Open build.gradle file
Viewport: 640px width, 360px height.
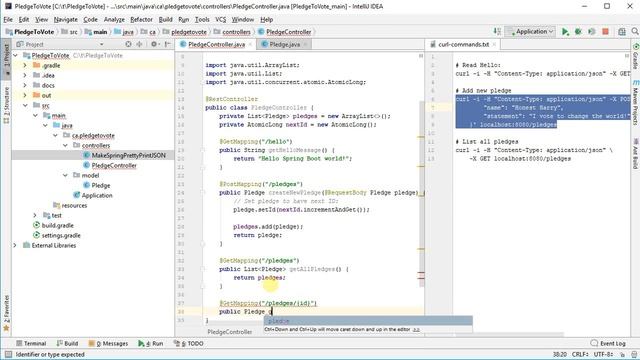[57, 225]
